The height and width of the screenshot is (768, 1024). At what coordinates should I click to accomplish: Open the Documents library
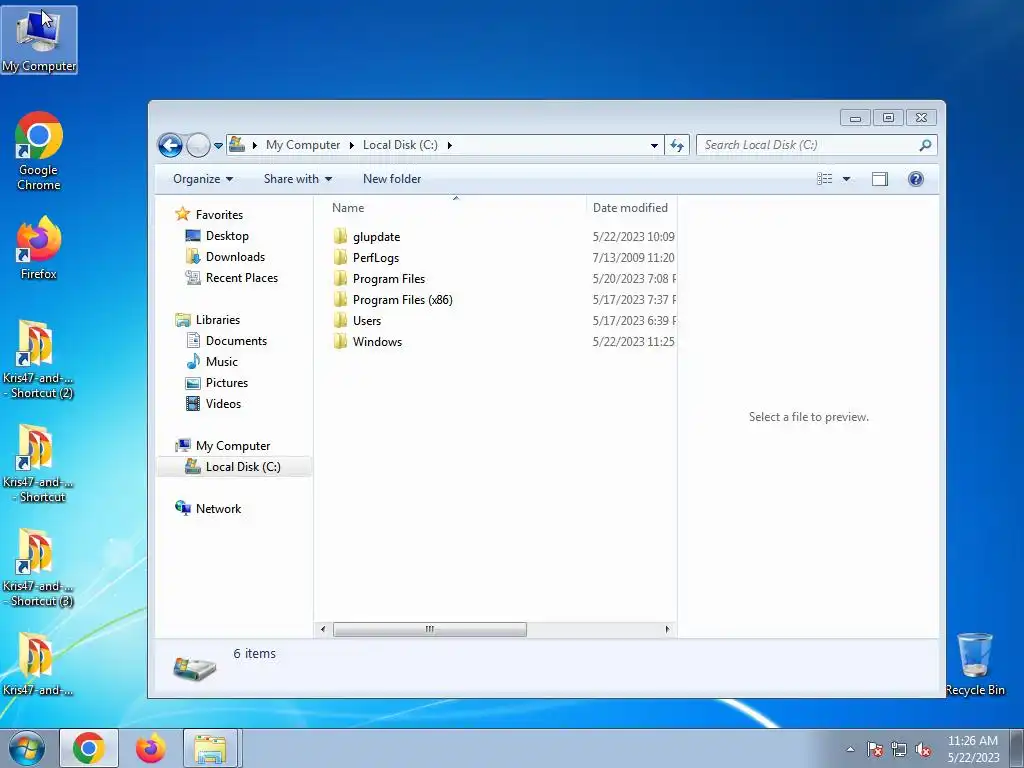[236, 341]
